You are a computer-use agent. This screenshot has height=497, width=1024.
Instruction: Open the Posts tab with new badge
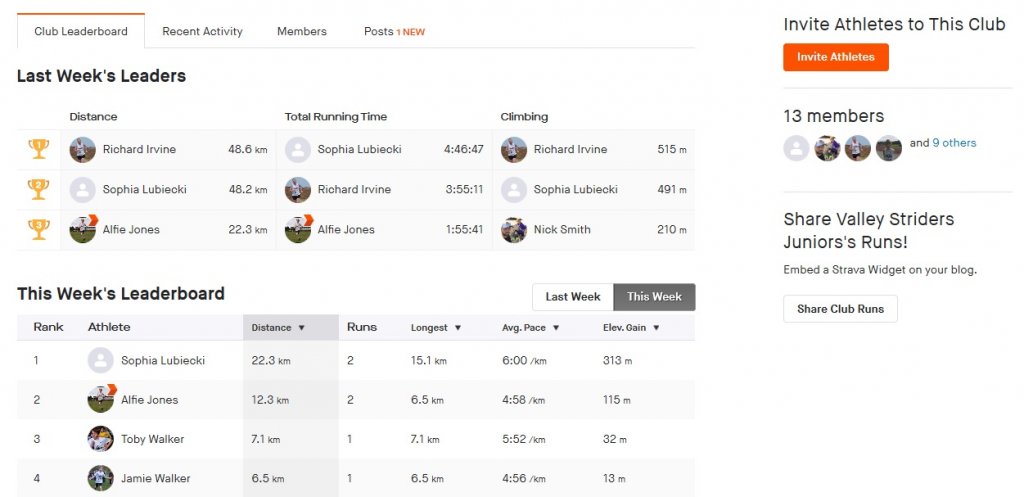394,31
